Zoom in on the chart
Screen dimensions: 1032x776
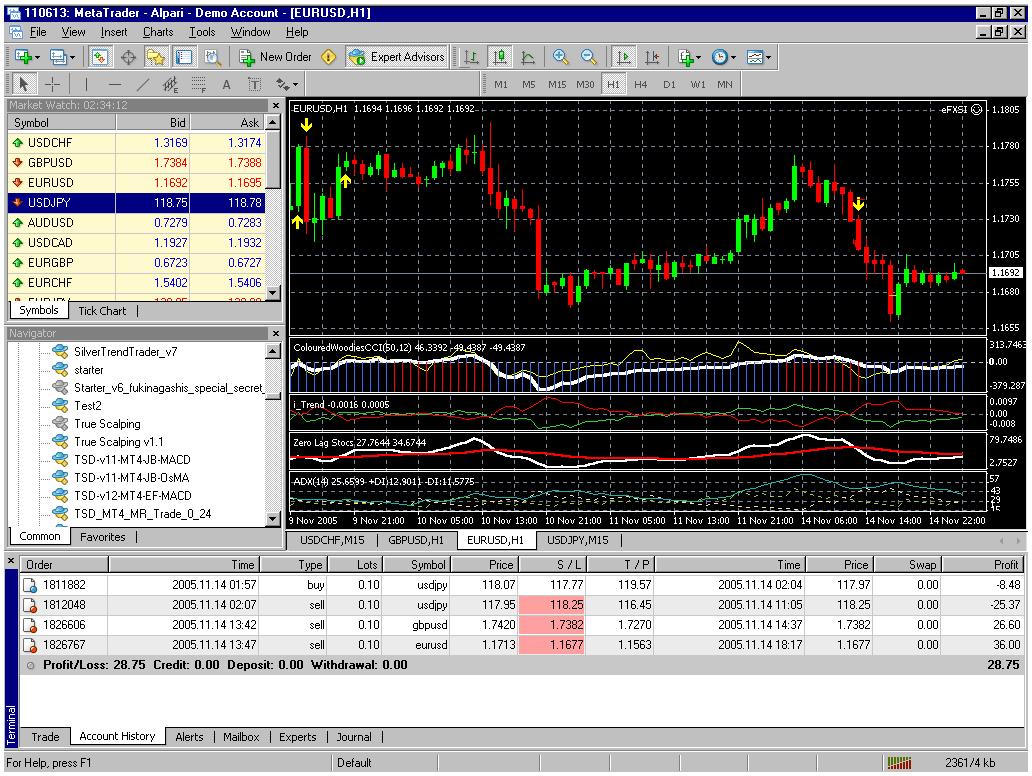click(560, 57)
